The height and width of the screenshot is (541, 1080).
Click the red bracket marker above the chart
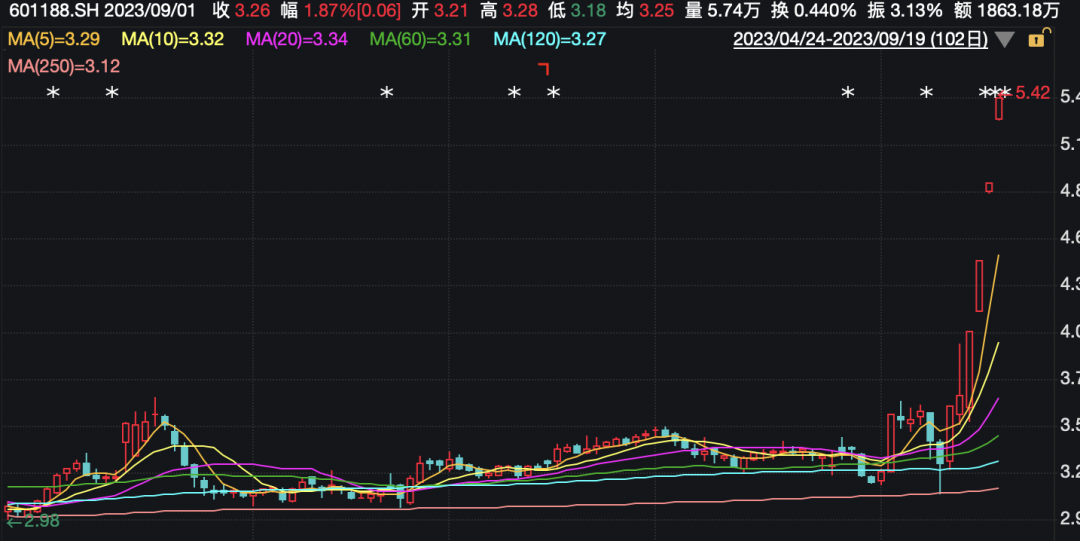(x=543, y=68)
